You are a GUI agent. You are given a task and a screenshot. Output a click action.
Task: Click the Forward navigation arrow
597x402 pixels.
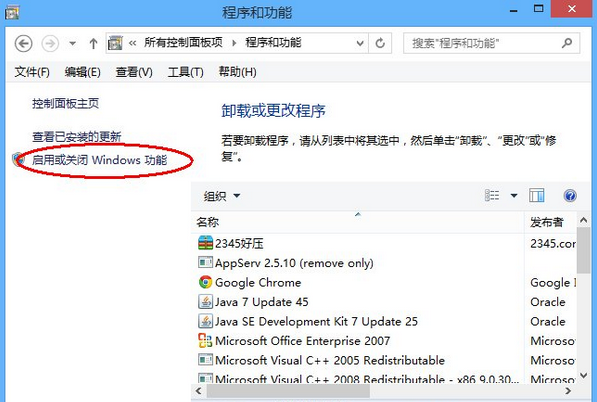pos(50,43)
